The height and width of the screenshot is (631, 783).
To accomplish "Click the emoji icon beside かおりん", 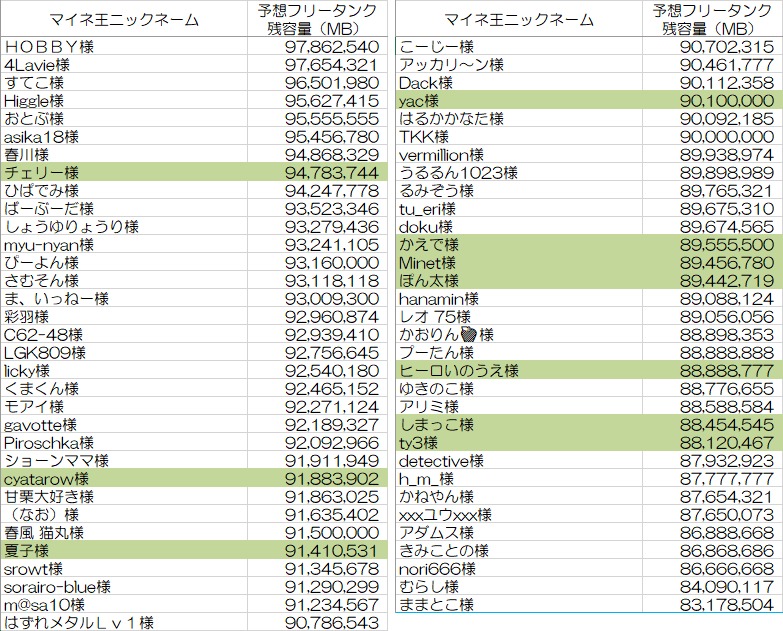I will [486, 335].
